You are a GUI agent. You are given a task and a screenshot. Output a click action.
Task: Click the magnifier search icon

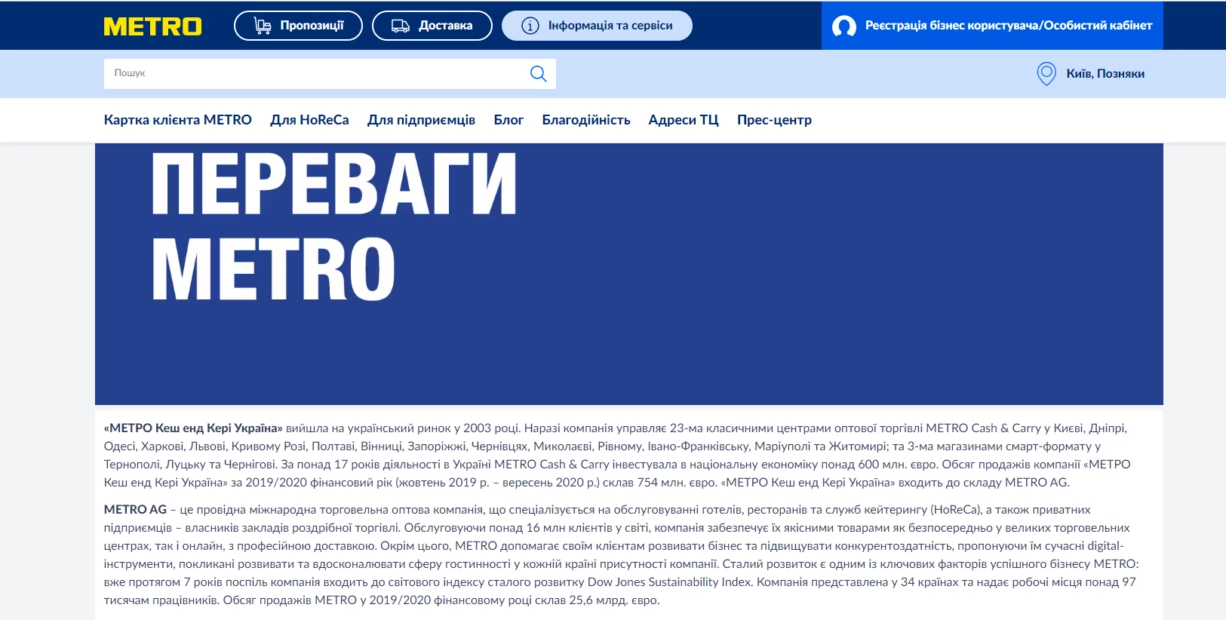(x=538, y=73)
